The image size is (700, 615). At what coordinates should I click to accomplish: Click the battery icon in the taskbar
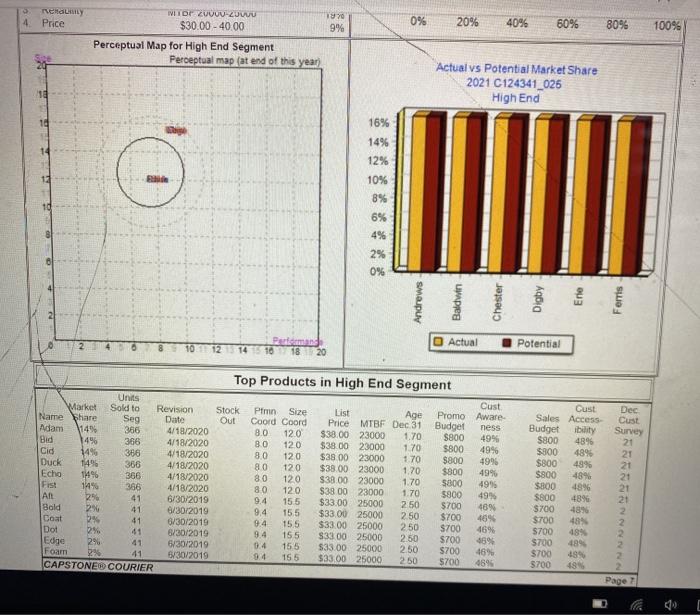pos(600,603)
